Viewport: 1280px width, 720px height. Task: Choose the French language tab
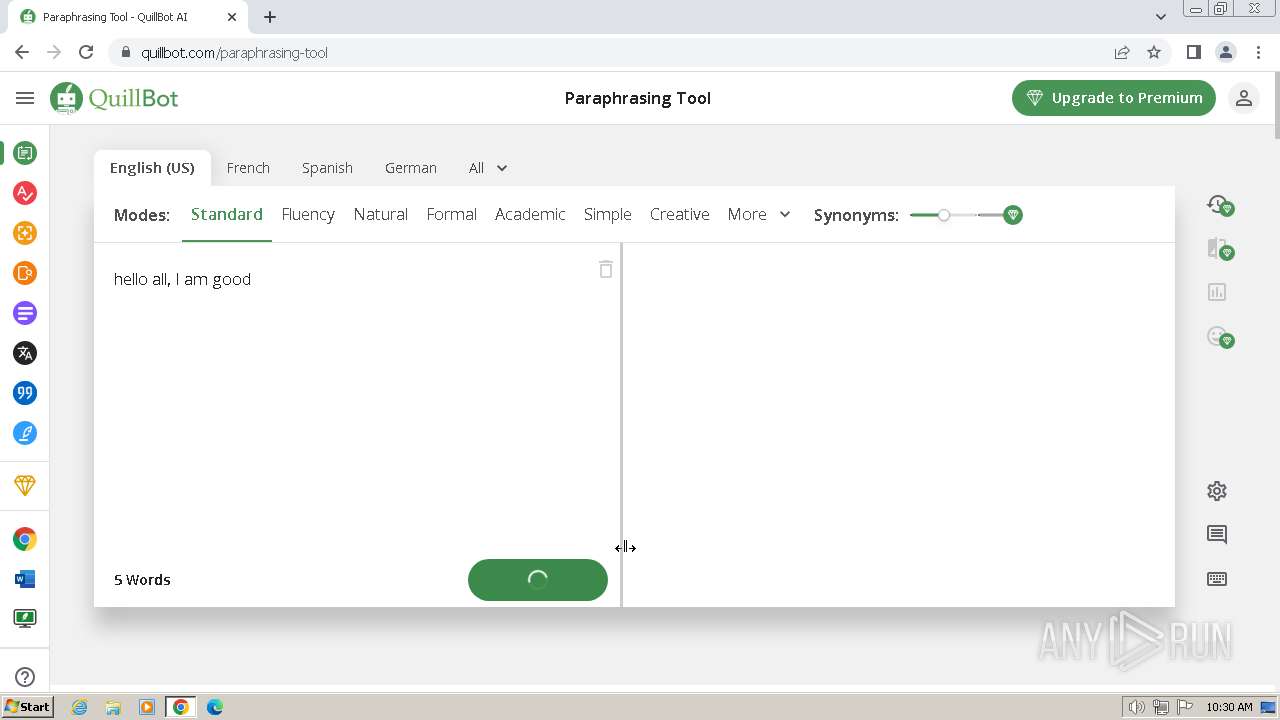click(x=248, y=168)
